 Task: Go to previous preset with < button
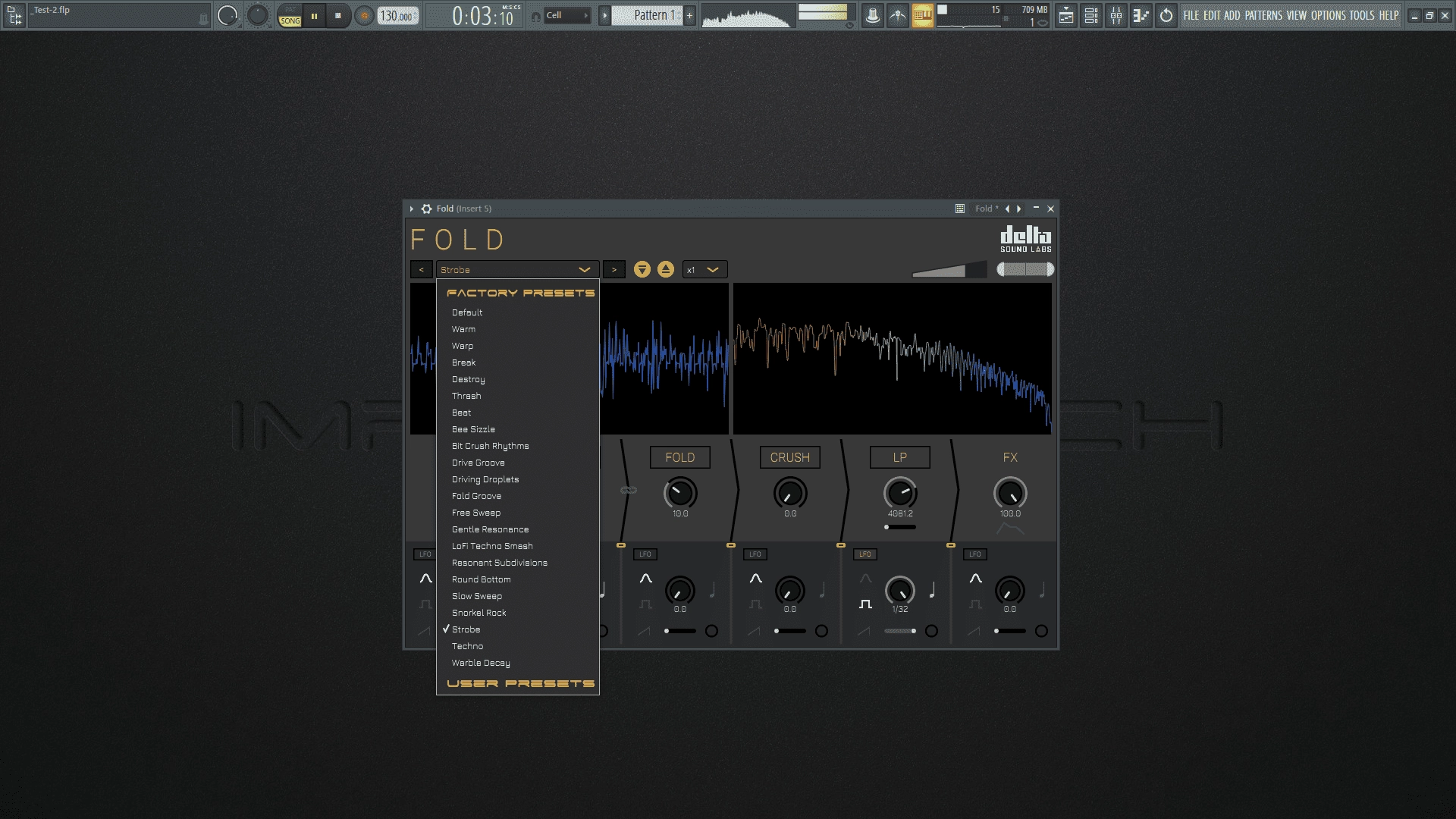pyautogui.click(x=422, y=270)
